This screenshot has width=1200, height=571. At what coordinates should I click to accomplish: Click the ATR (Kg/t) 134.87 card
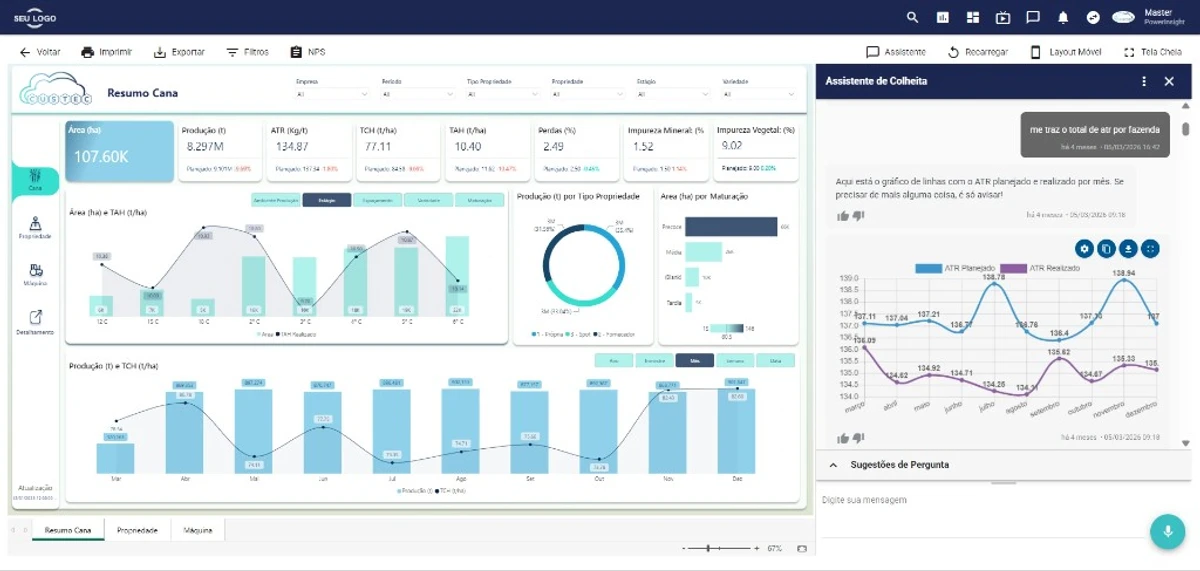coord(309,151)
